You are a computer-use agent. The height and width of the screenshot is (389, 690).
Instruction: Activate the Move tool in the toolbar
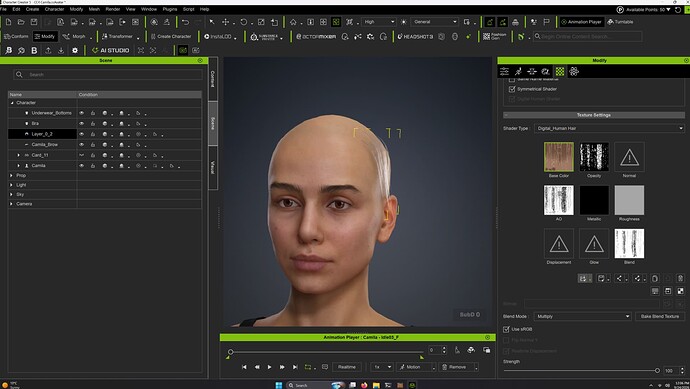tap(225, 22)
